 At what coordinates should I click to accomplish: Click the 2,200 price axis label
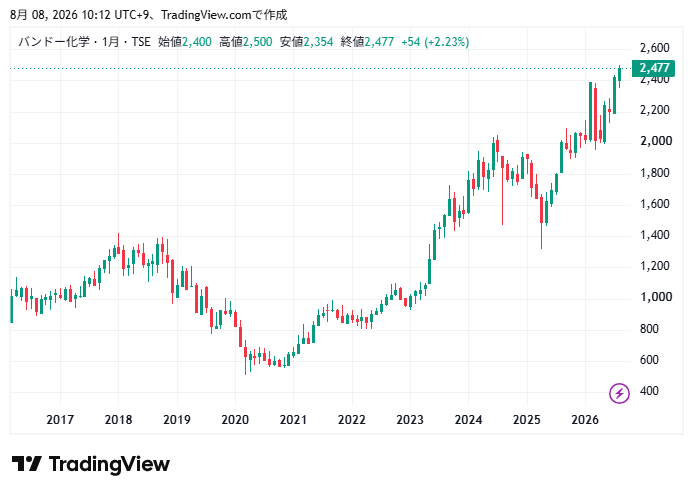coord(655,110)
